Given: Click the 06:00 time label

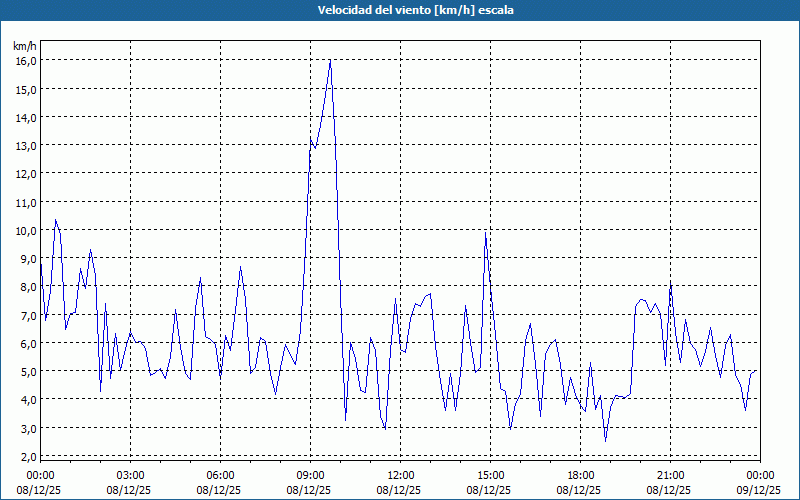Looking at the screenshot, I should [220, 475].
